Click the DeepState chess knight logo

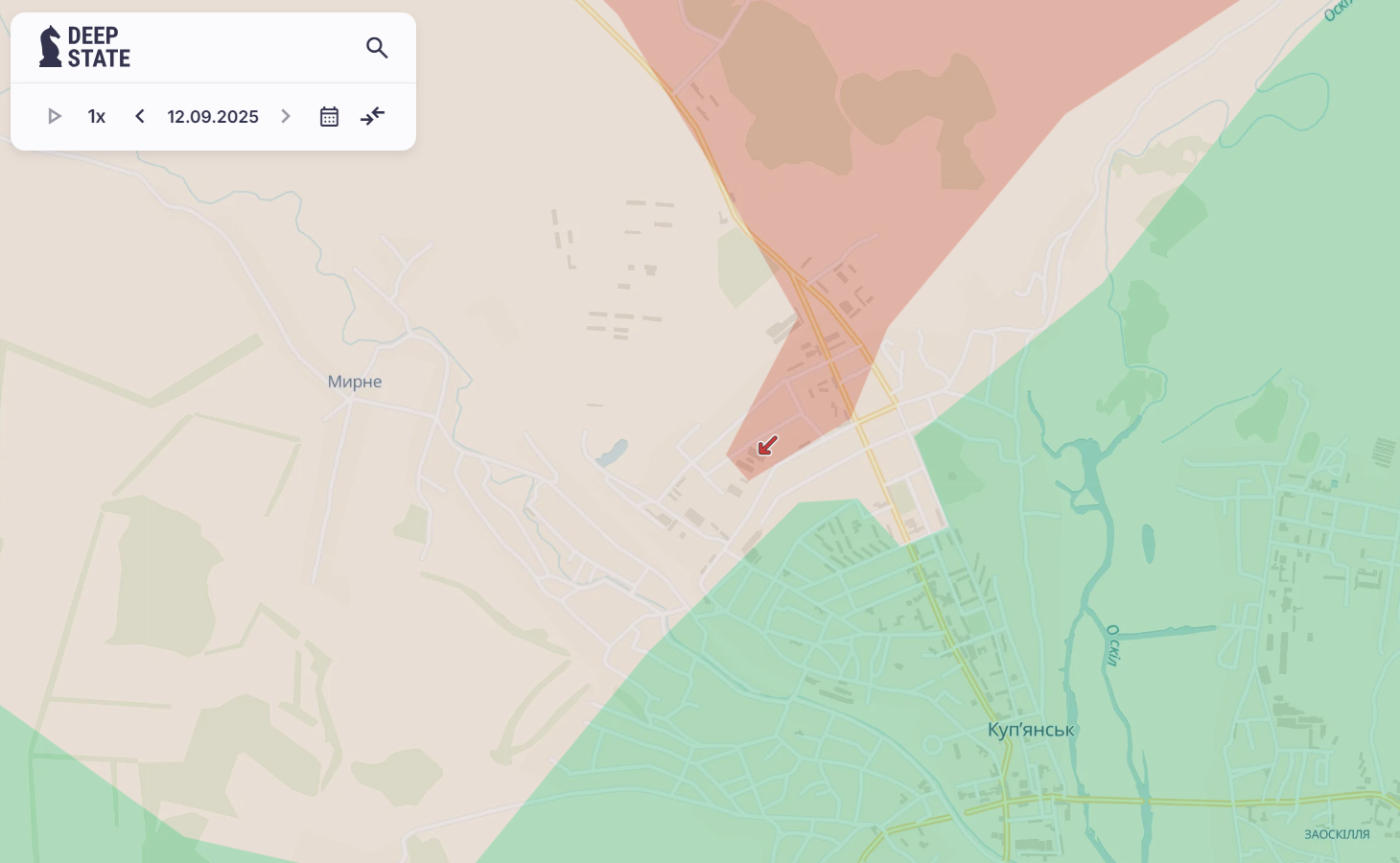[x=50, y=47]
